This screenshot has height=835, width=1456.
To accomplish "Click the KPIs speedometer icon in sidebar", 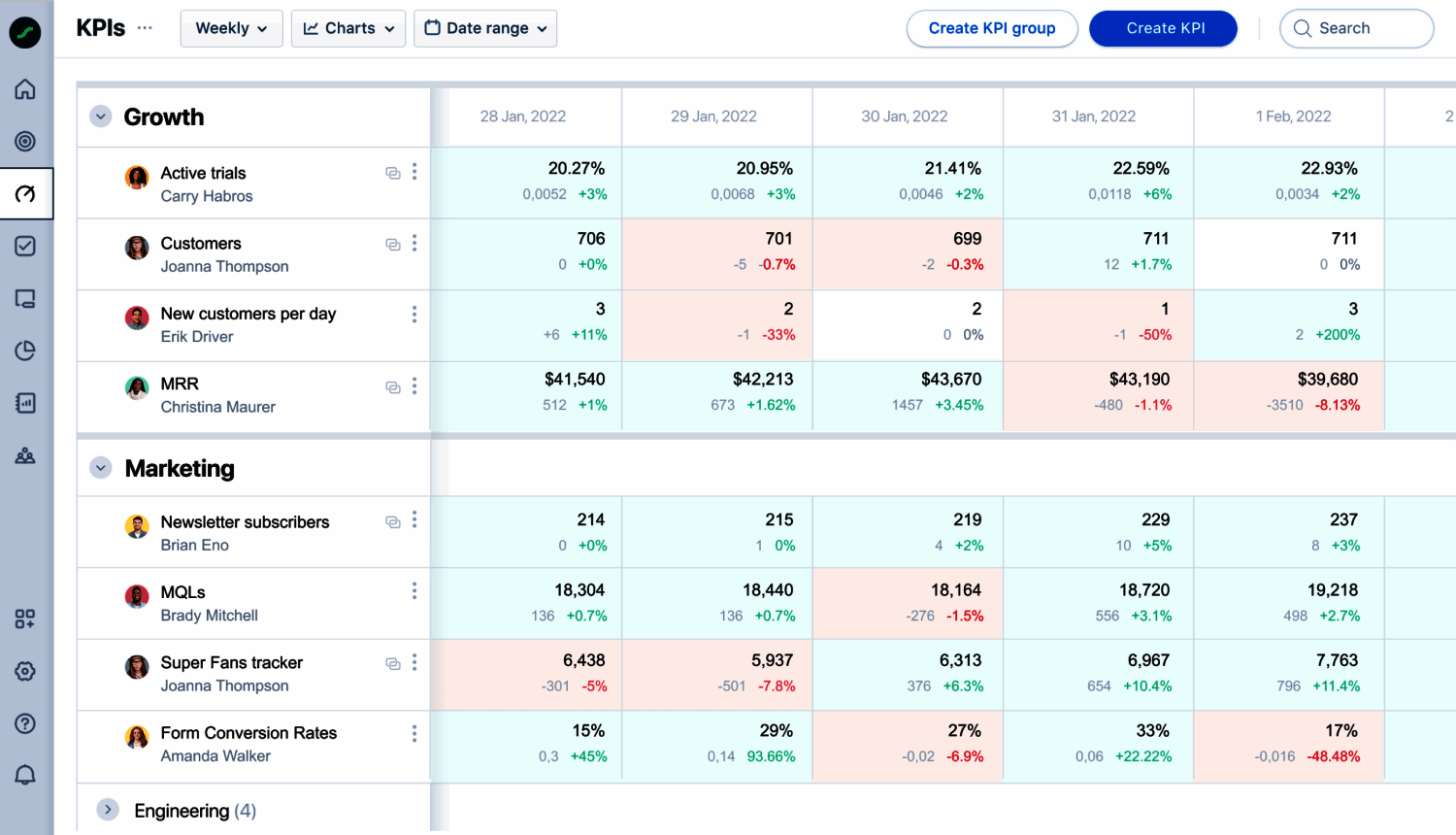I will click(25, 193).
